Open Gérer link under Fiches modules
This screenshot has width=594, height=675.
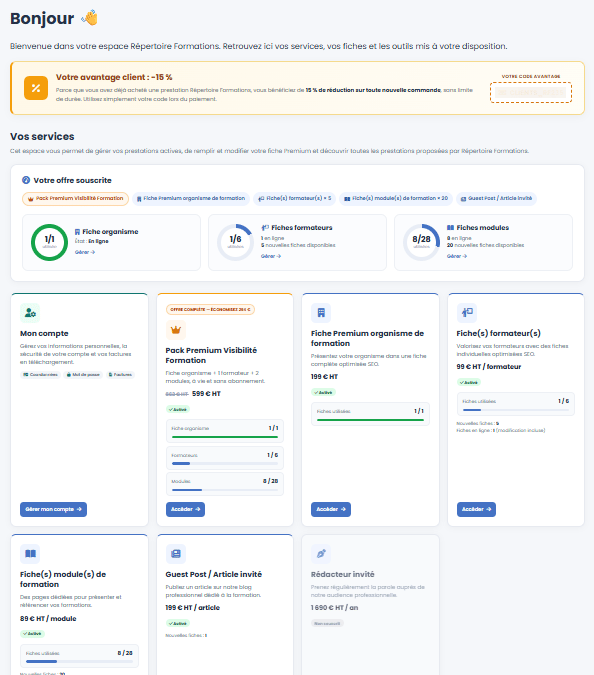pos(457,256)
